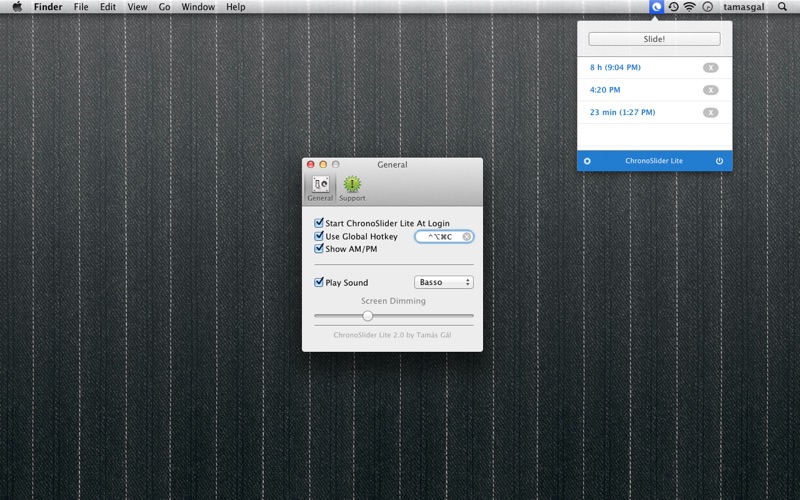Open Time Machine menu bar icon

[673, 7]
